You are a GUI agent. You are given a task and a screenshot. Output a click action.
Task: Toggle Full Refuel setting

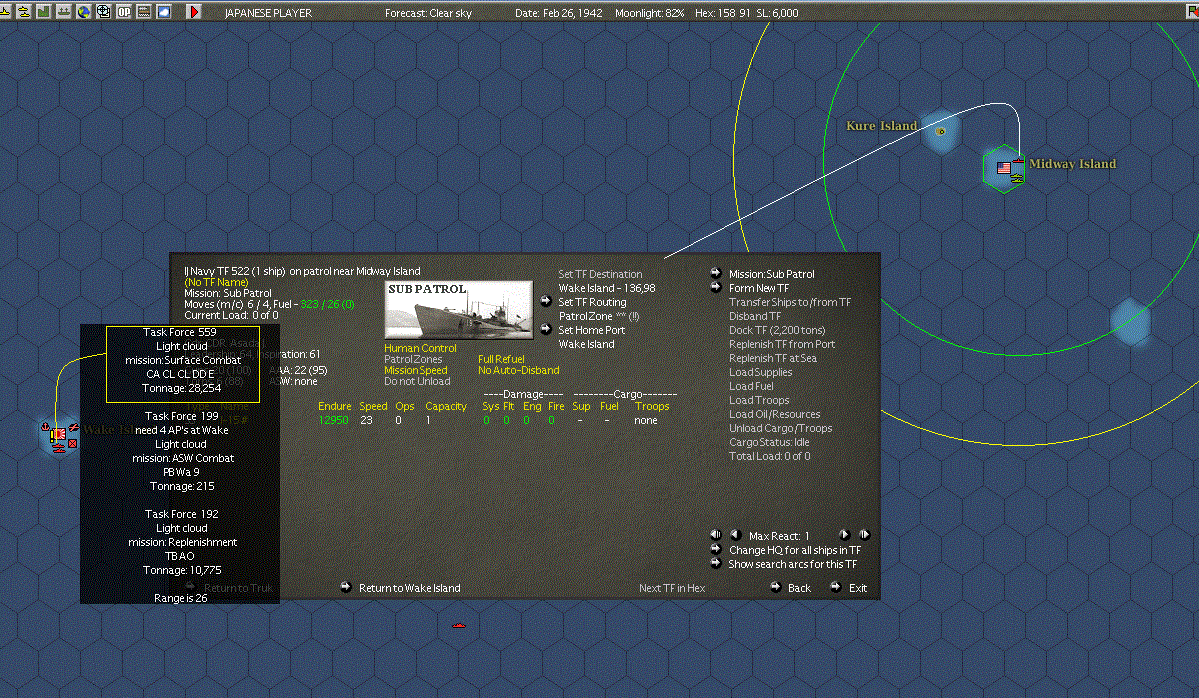tap(501, 359)
